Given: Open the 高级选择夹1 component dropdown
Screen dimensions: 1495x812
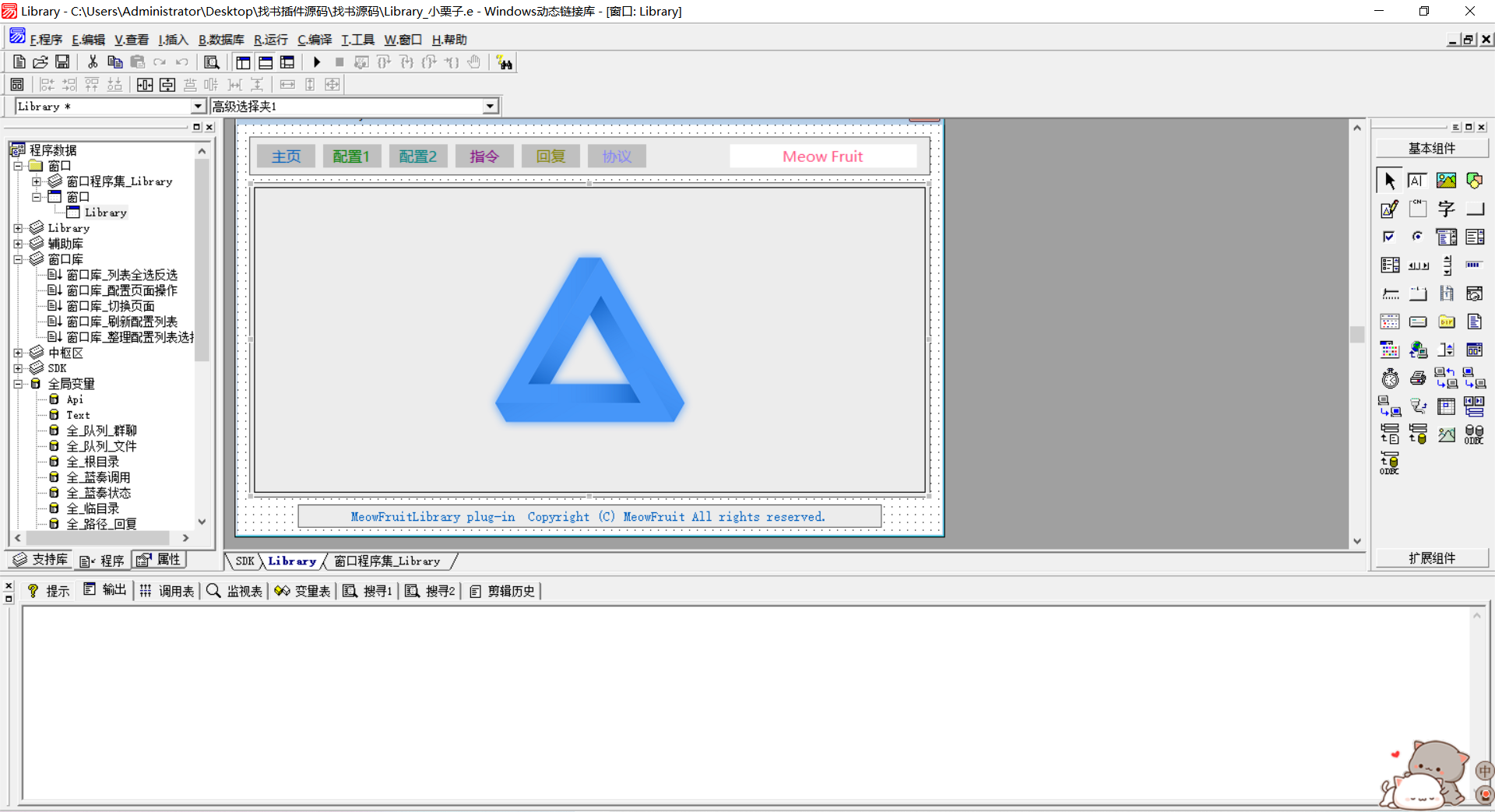Looking at the screenshot, I should click(490, 107).
